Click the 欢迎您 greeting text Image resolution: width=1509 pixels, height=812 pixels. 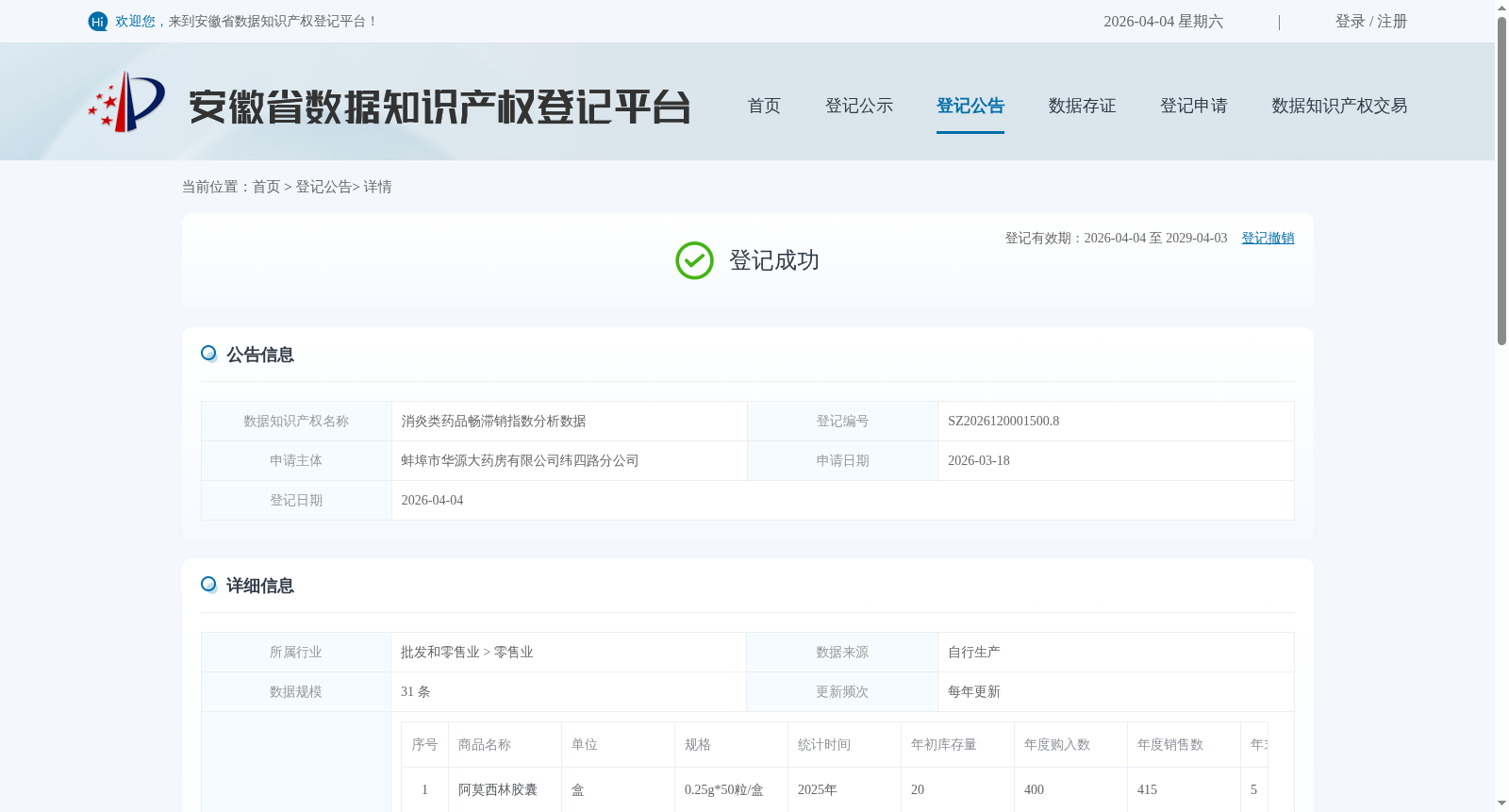click(x=135, y=21)
